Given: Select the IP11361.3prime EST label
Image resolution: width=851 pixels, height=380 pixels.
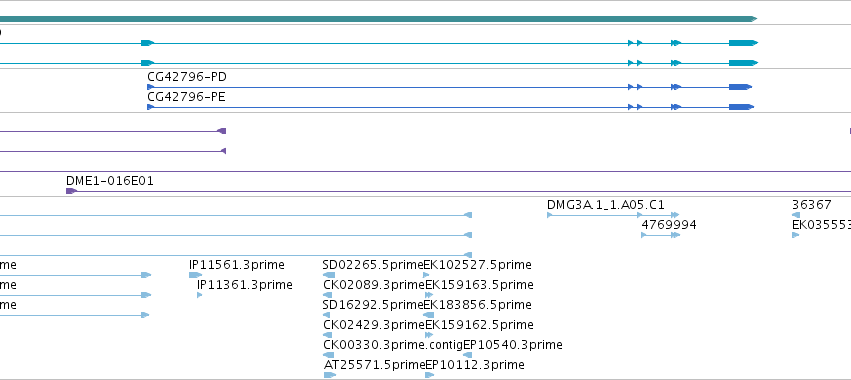Looking at the screenshot, I should [245, 285].
